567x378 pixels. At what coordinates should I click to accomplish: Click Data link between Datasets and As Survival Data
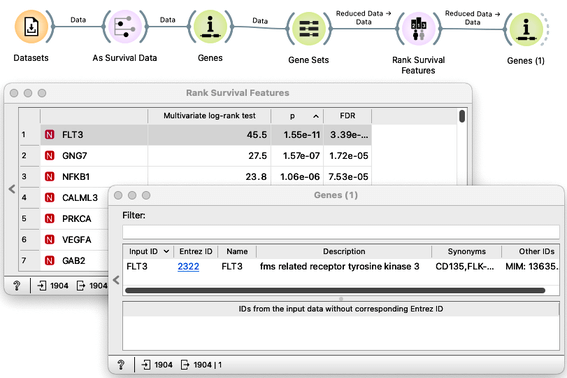point(78,25)
